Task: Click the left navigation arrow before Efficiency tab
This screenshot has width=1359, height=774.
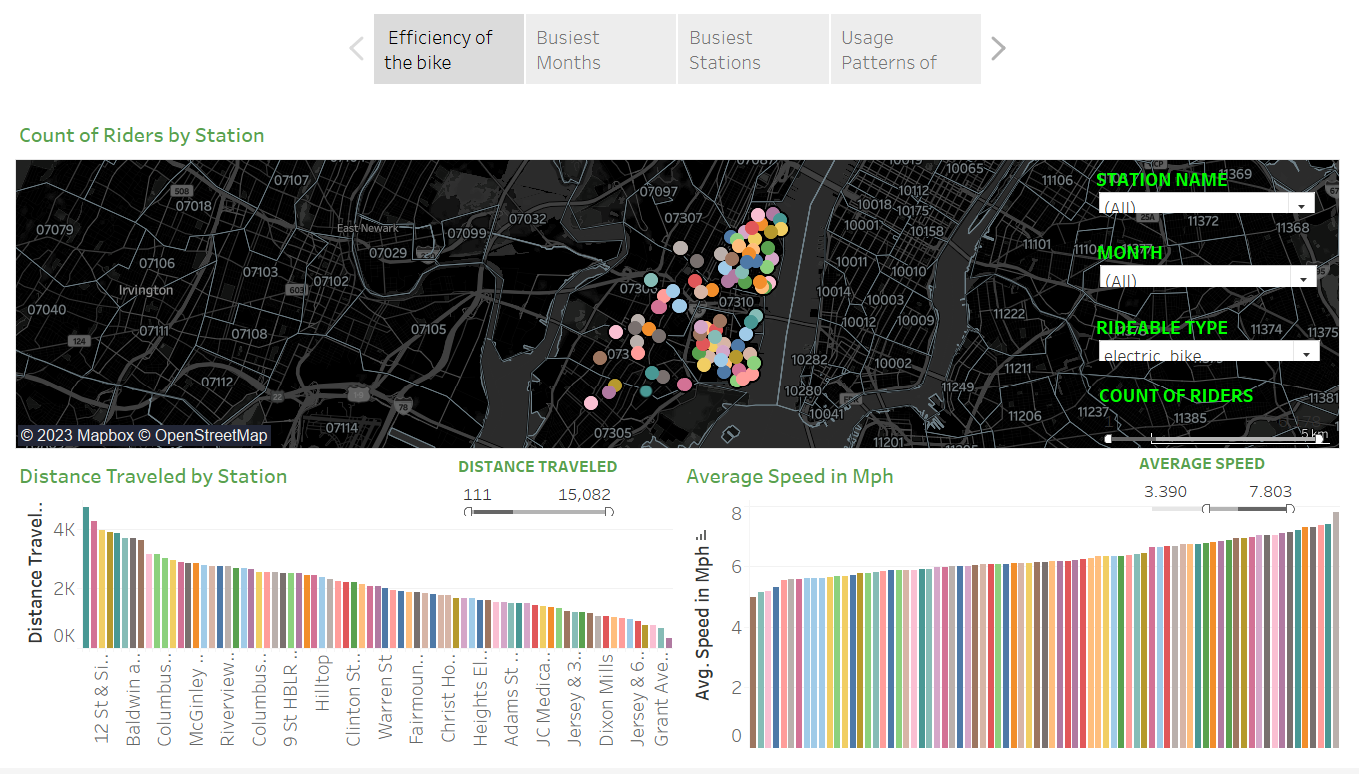Action: pyautogui.click(x=357, y=47)
